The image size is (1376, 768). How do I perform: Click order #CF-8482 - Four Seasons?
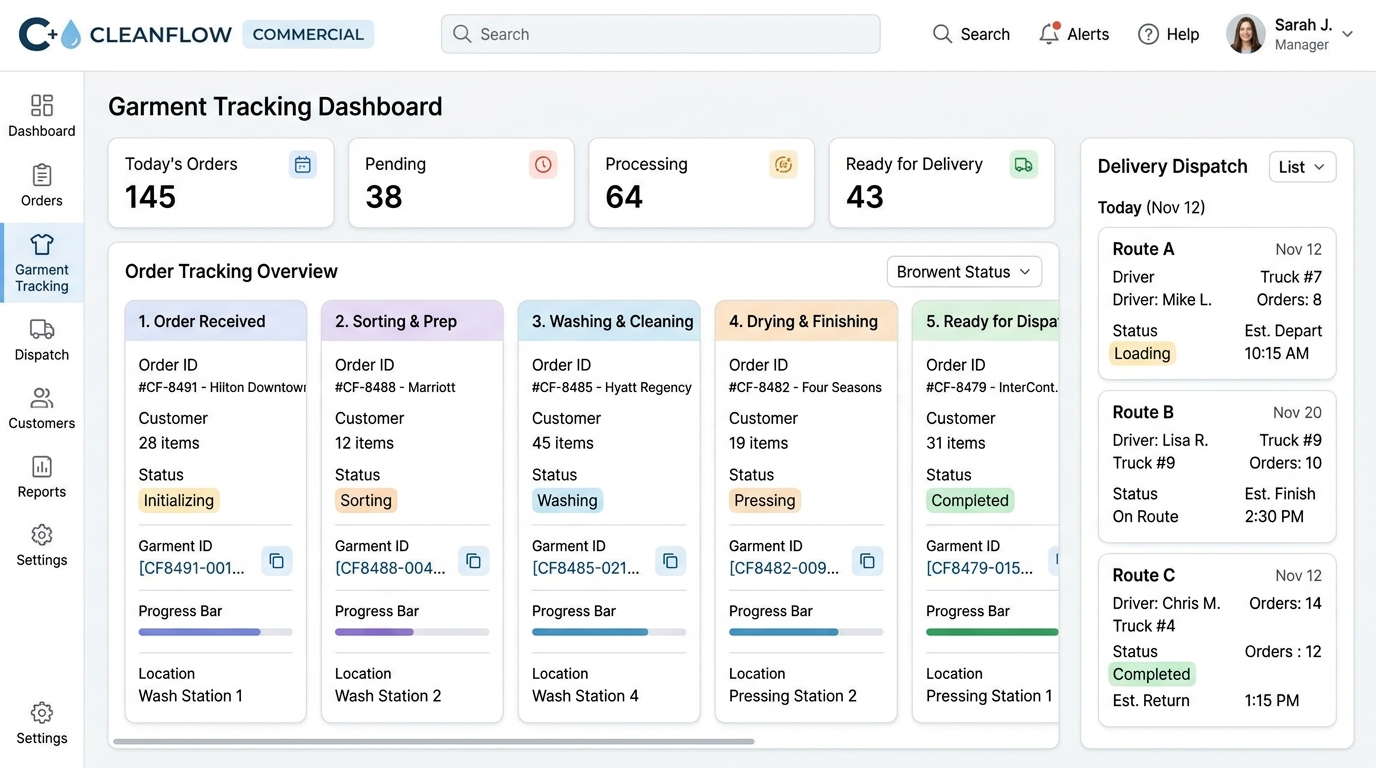tap(805, 387)
